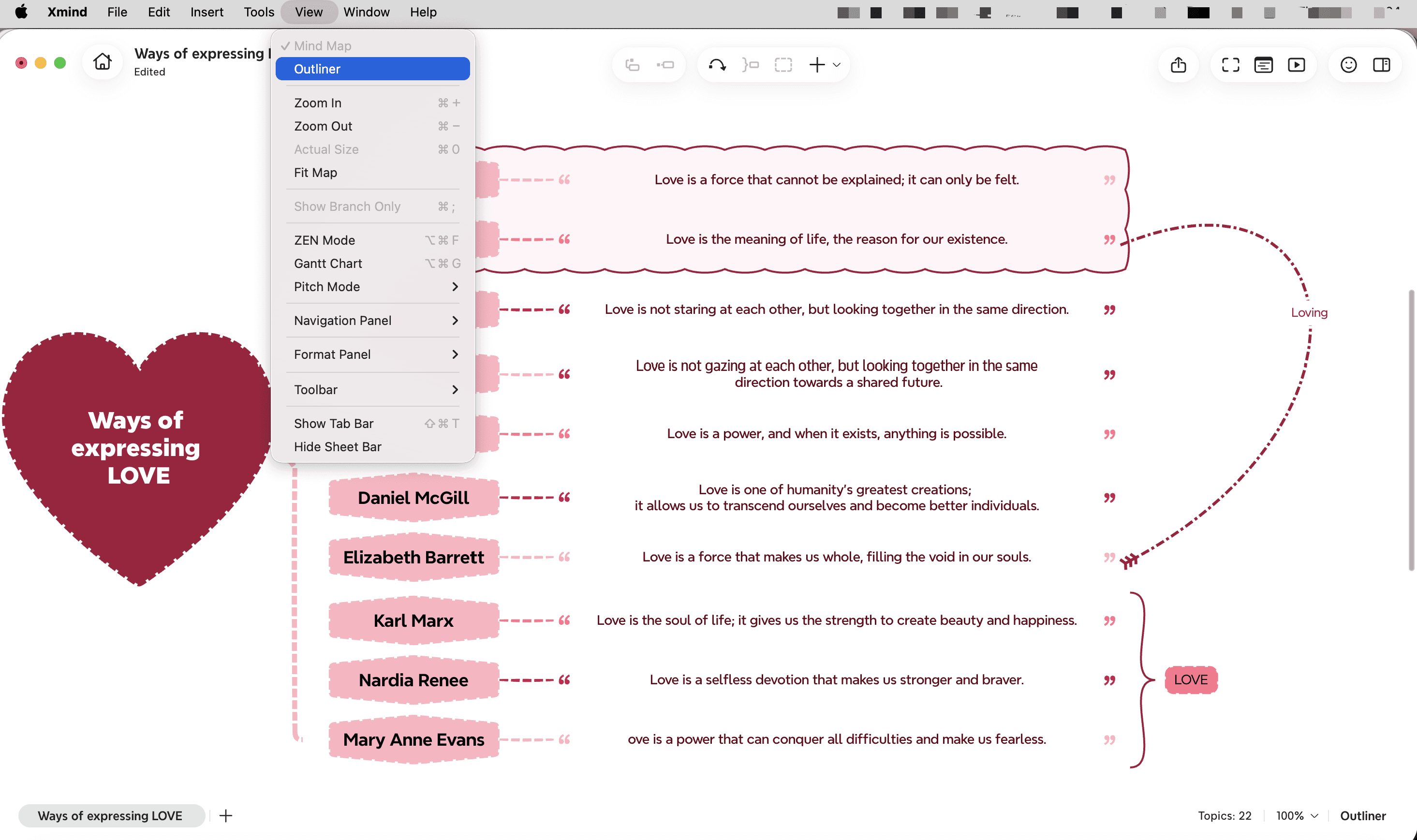Open the Marker smiley icon panel
1417x840 pixels.
click(1348, 64)
